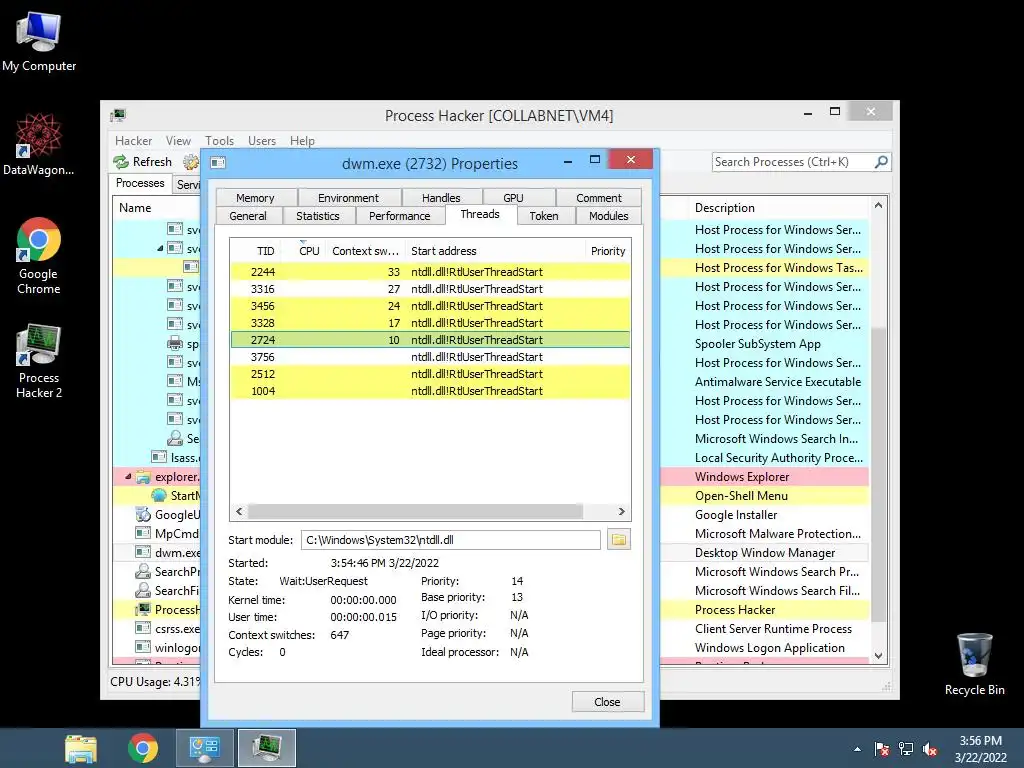
Task: Switch to Process Hacker in the taskbar
Action: pos(266,748)
